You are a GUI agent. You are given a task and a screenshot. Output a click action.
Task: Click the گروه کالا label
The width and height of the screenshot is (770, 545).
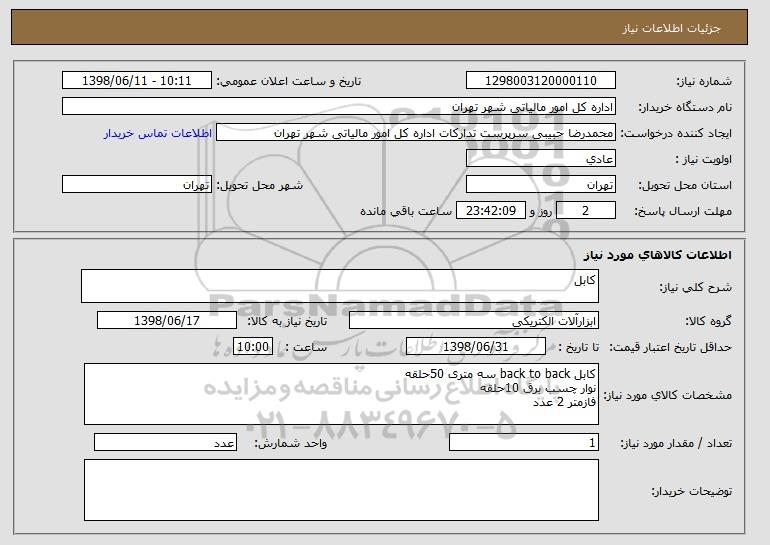click(708, 321)
